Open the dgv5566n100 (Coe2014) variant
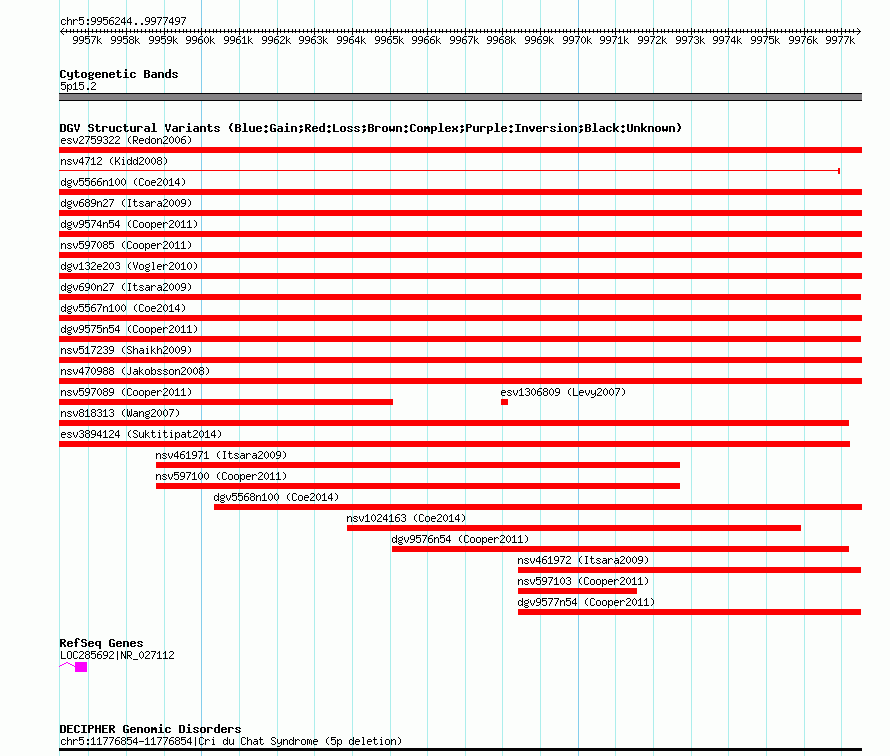Viewport: 890px width, 756px height. 123,182
